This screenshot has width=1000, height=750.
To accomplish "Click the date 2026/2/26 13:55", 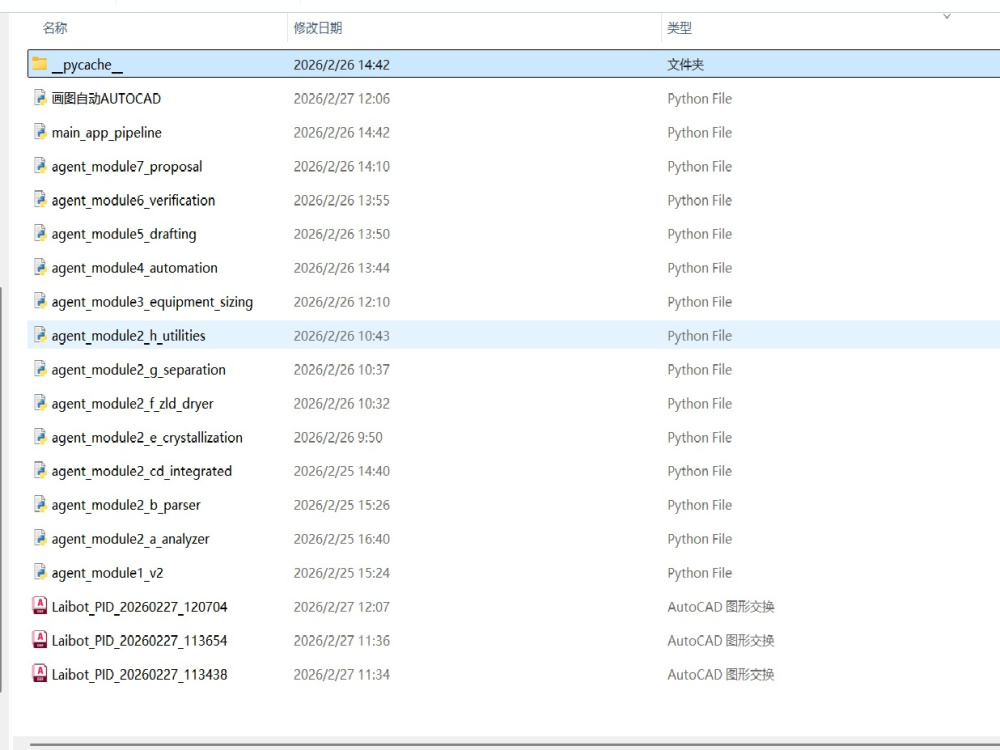I will click(341, 200).
